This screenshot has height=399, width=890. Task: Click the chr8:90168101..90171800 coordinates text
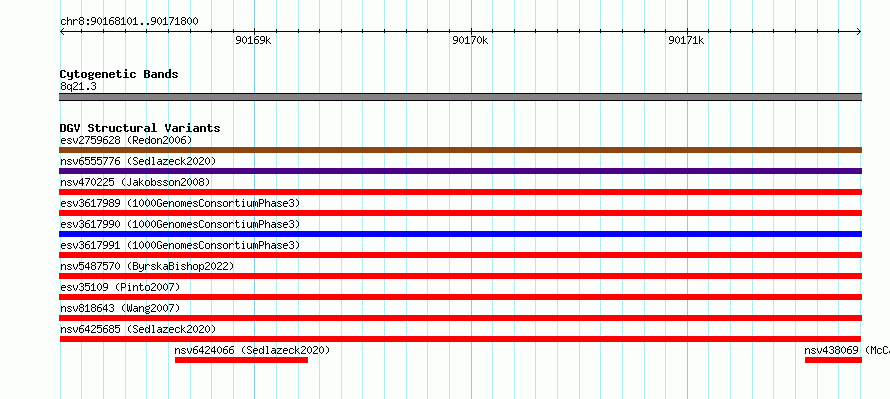click(x=129, y=22)
